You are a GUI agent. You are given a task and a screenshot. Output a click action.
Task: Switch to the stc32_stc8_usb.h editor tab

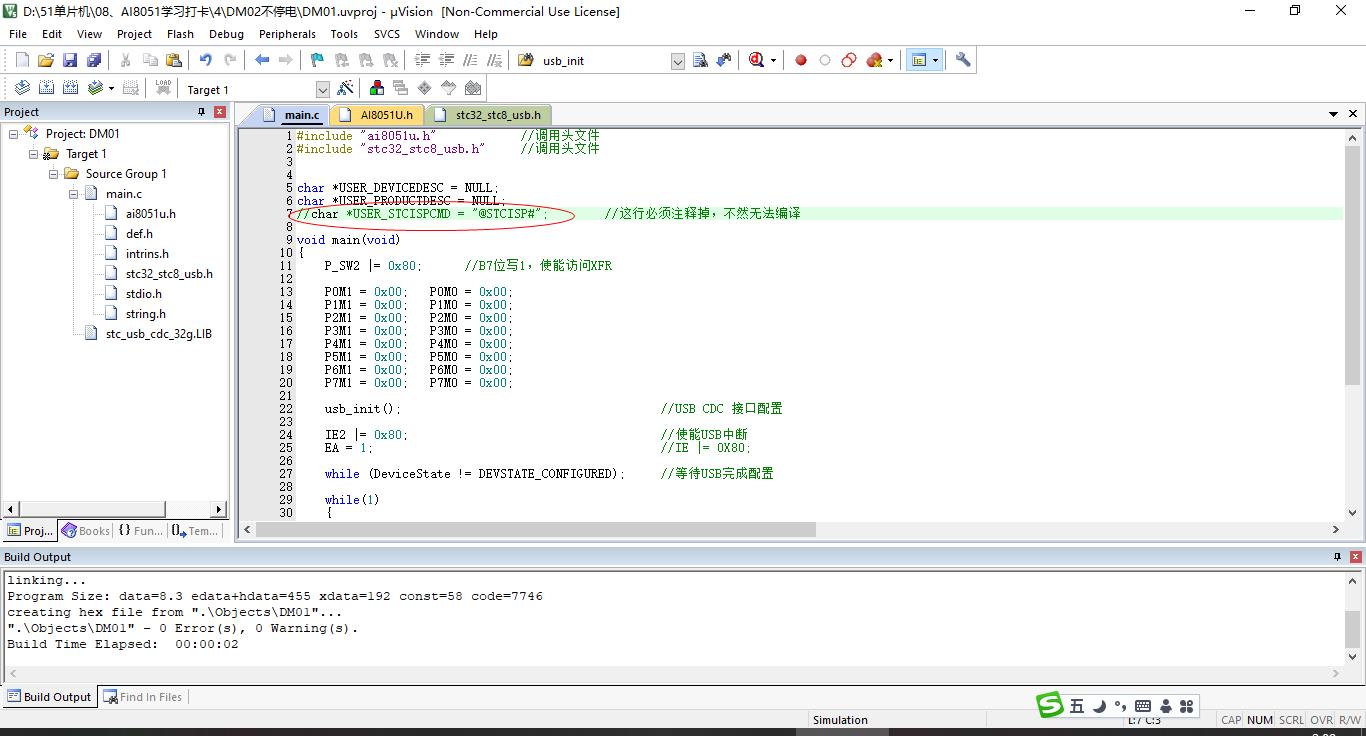[497, 115]
